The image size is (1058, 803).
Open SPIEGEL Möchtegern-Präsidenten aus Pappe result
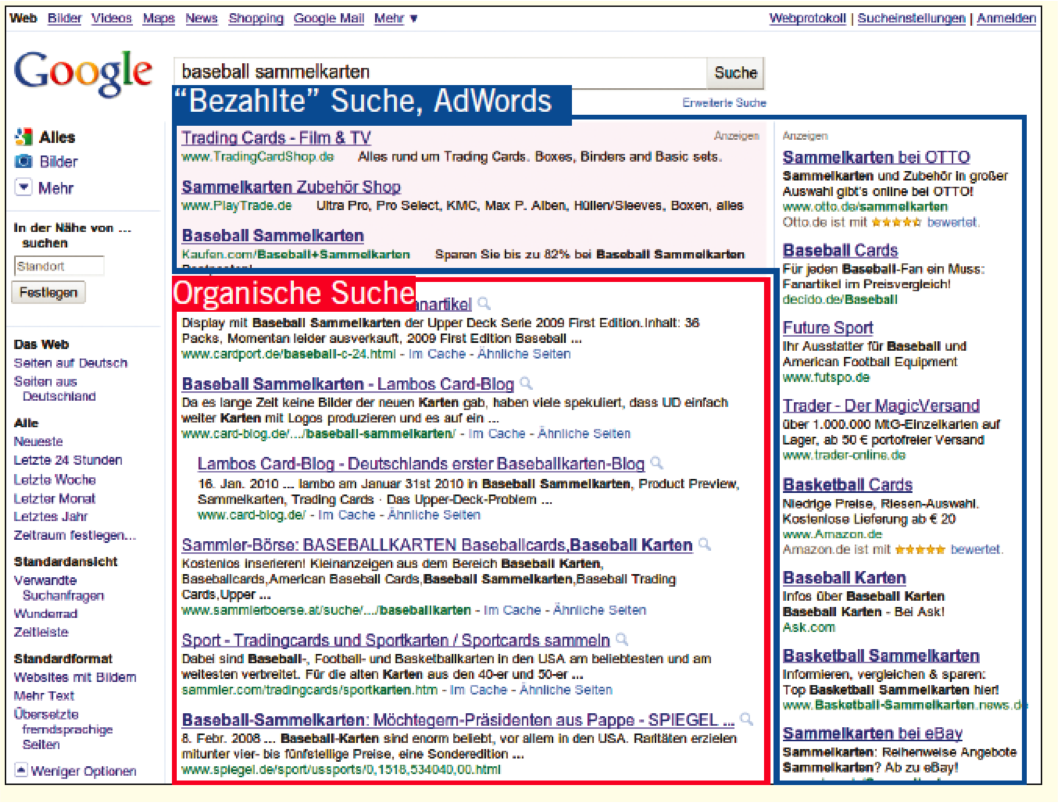coord(458,720)
